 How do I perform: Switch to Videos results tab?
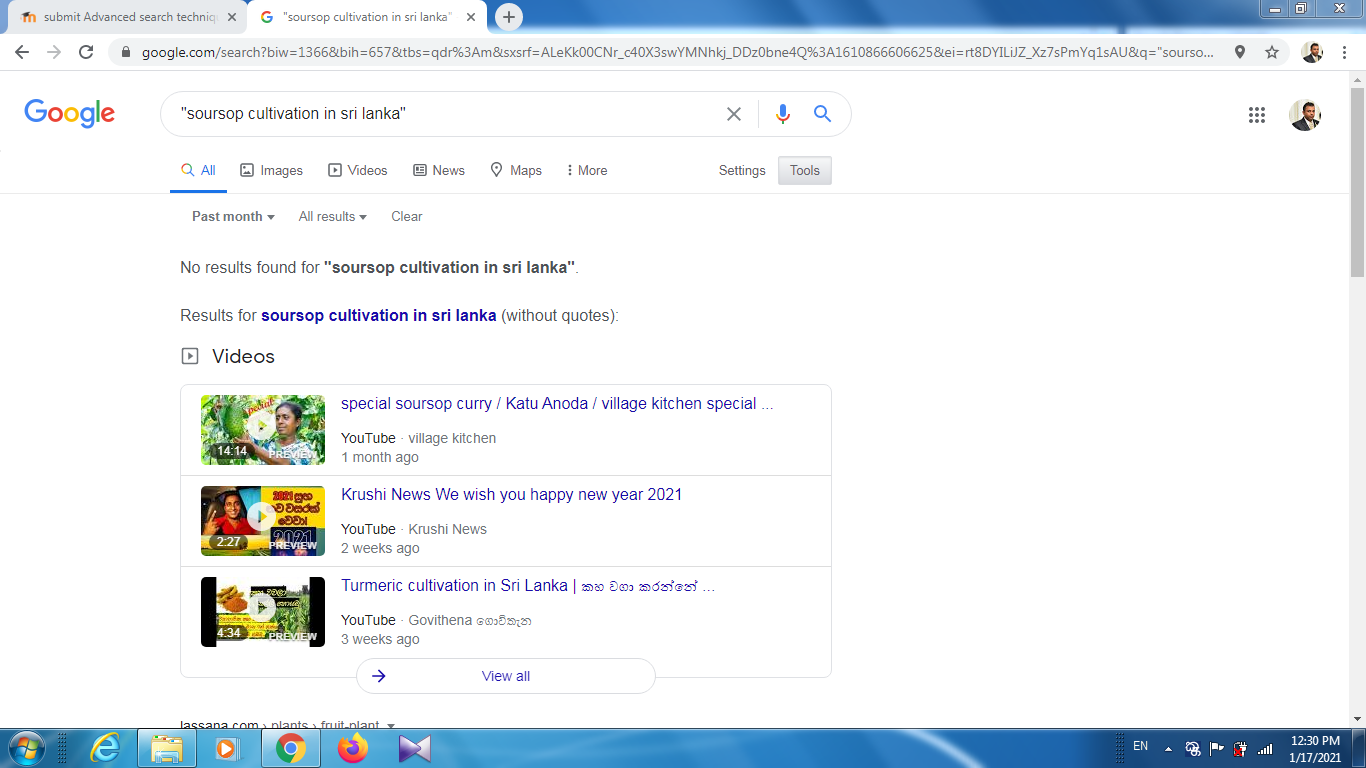[357, 171]
